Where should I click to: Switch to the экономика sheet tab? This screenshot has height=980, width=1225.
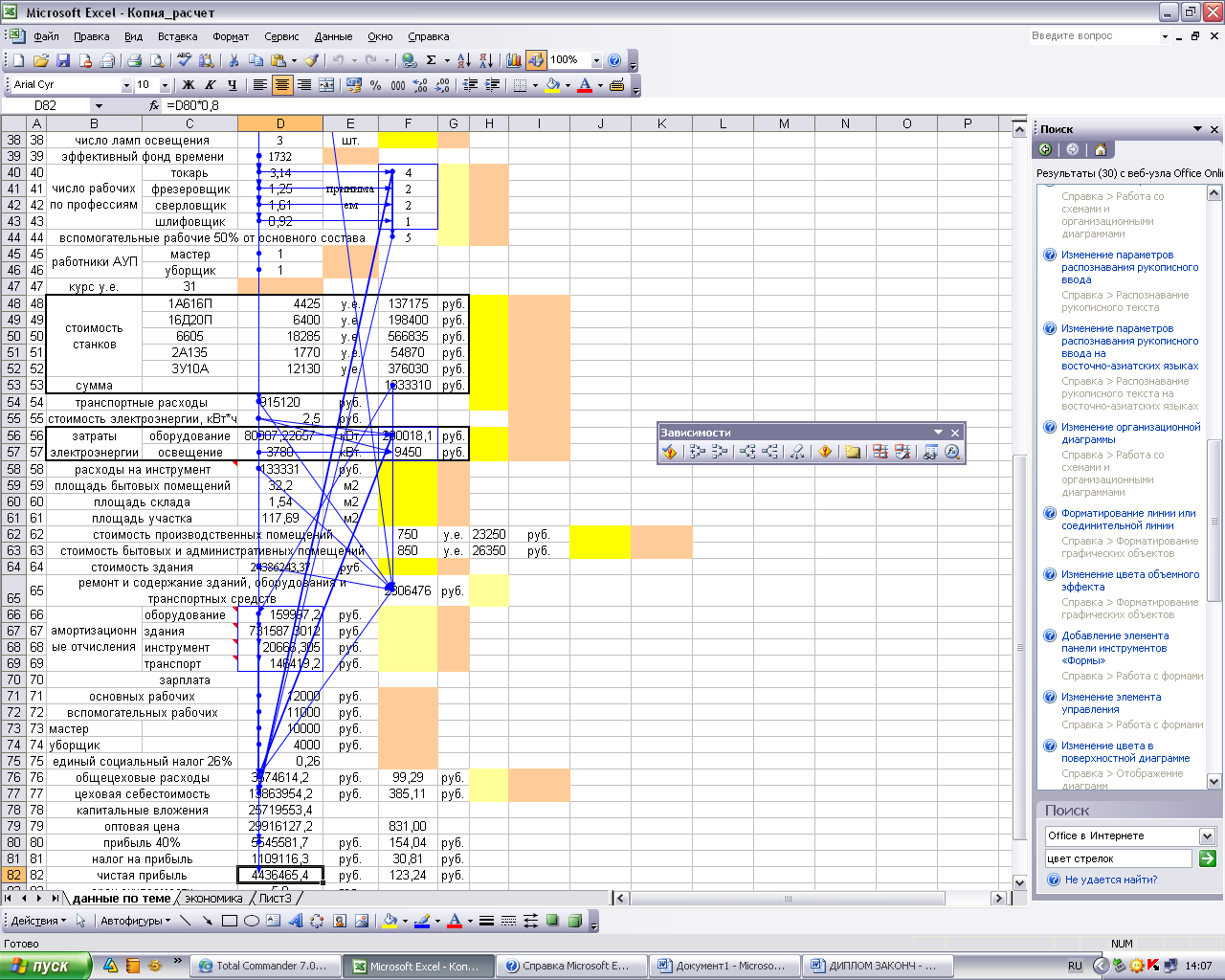[x=213, y=898]
